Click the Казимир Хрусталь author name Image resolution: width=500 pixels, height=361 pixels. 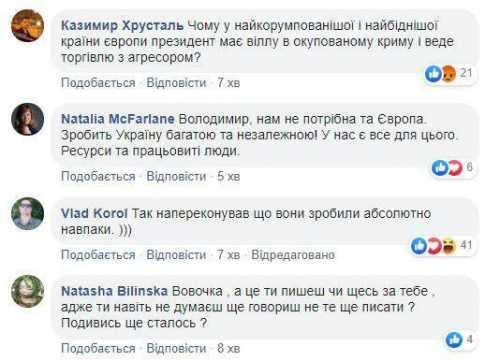tap(122, 26)
